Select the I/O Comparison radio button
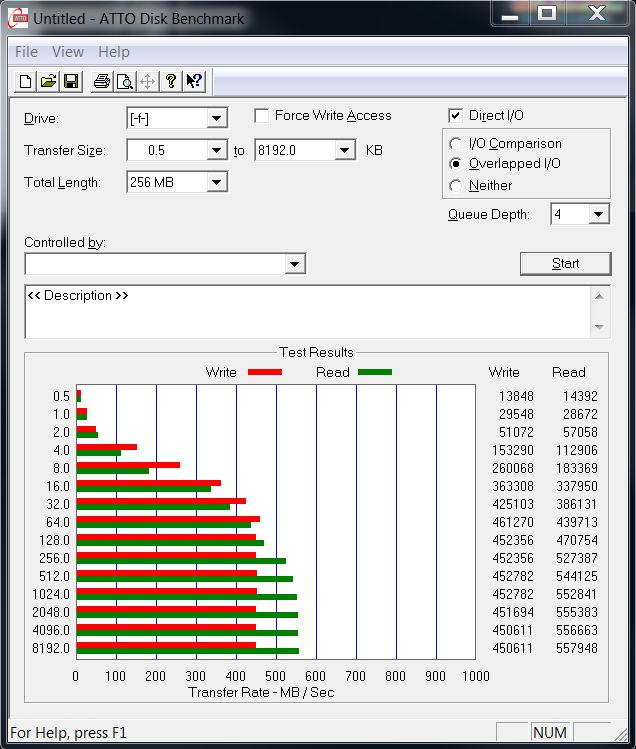636x749 pixels. (456, 144)
